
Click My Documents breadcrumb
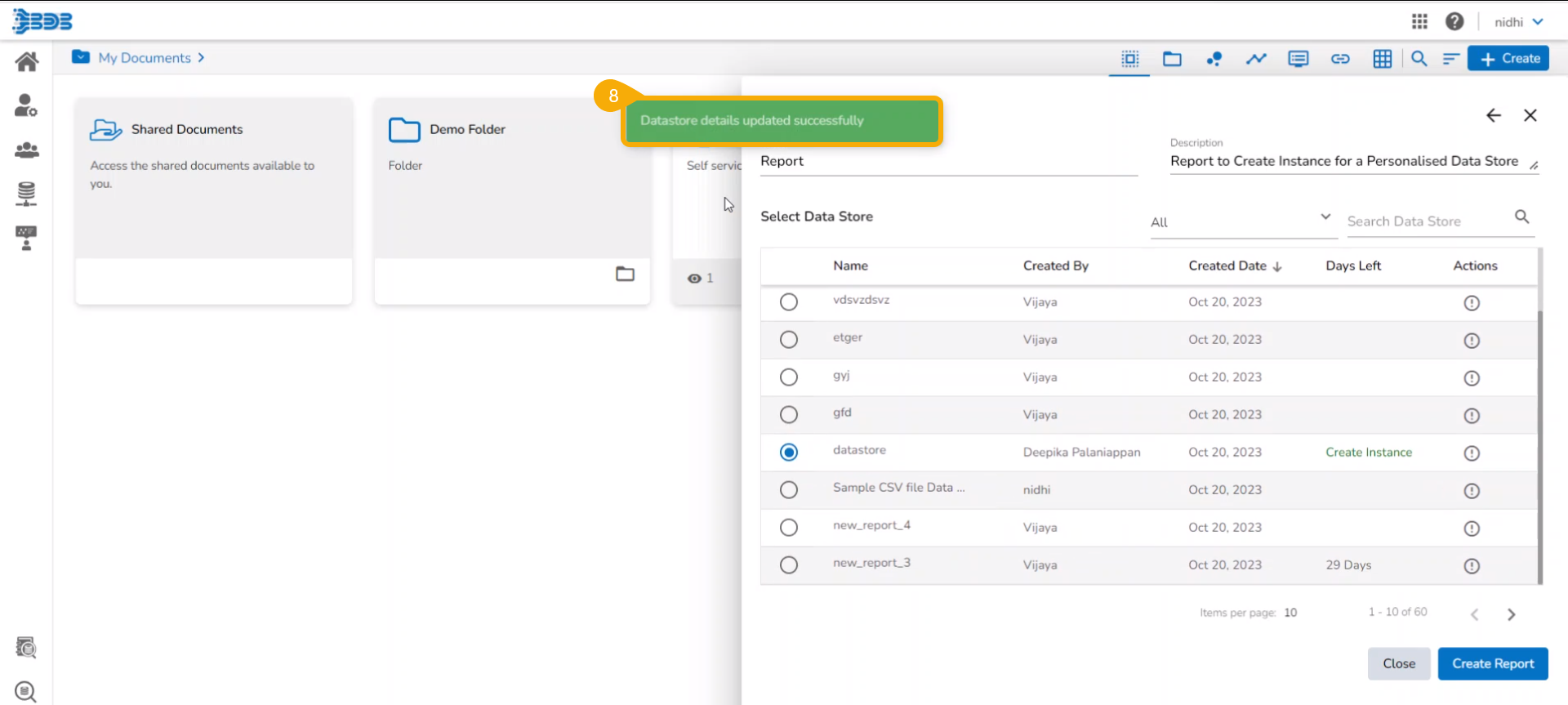(145, 58)
